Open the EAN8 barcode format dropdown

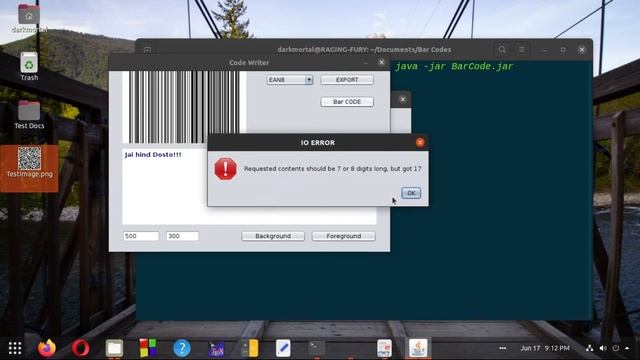click(290, 80)
